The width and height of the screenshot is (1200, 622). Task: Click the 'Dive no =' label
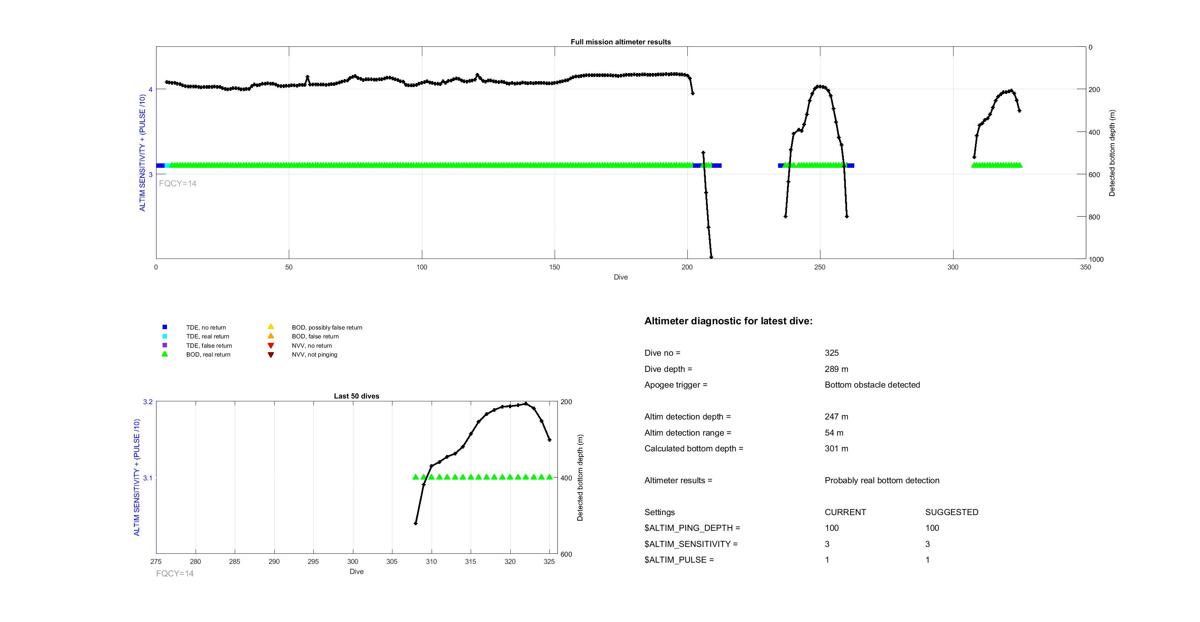click(663, 353)
